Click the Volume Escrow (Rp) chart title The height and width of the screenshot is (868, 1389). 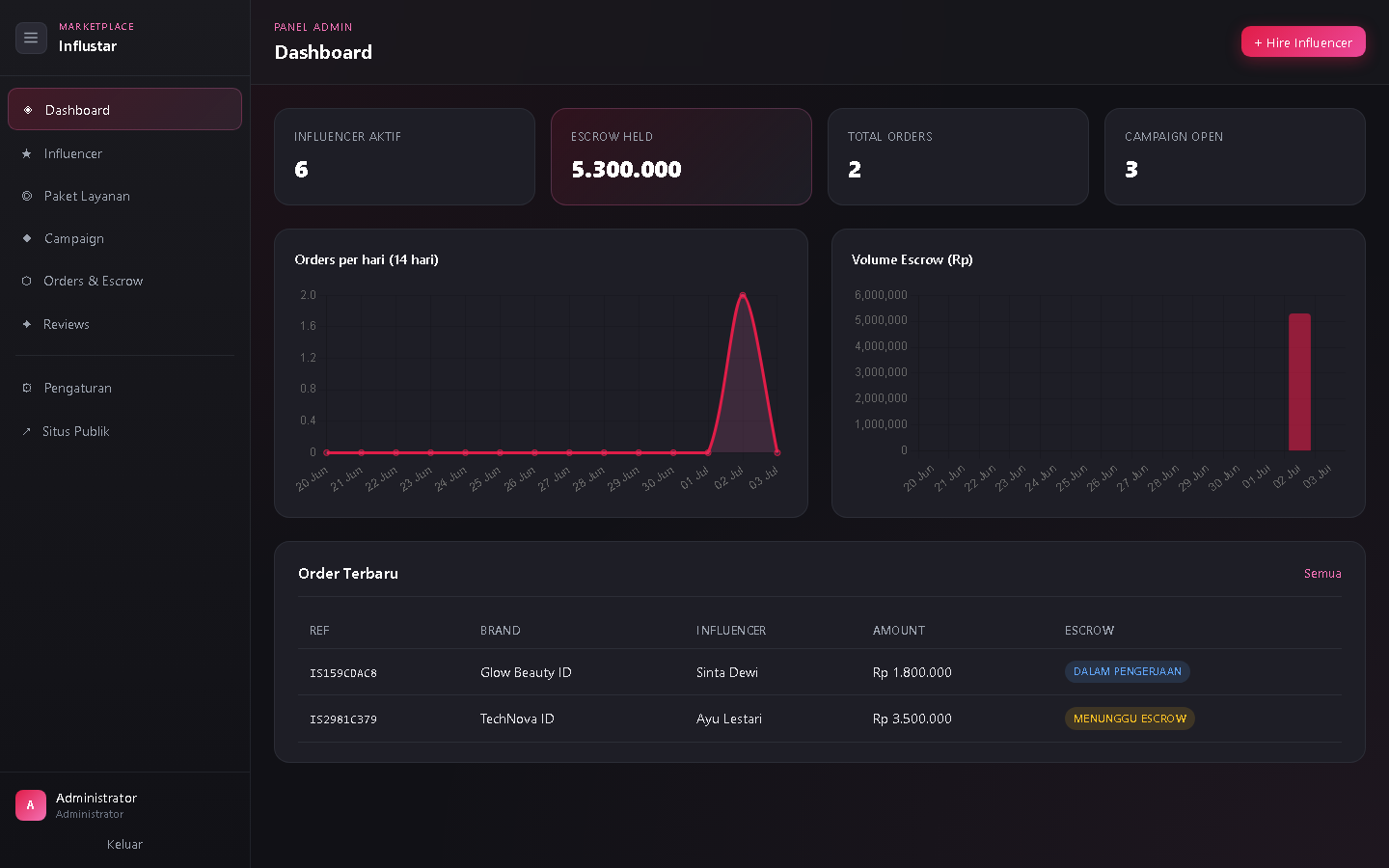[x=912, y=259]
